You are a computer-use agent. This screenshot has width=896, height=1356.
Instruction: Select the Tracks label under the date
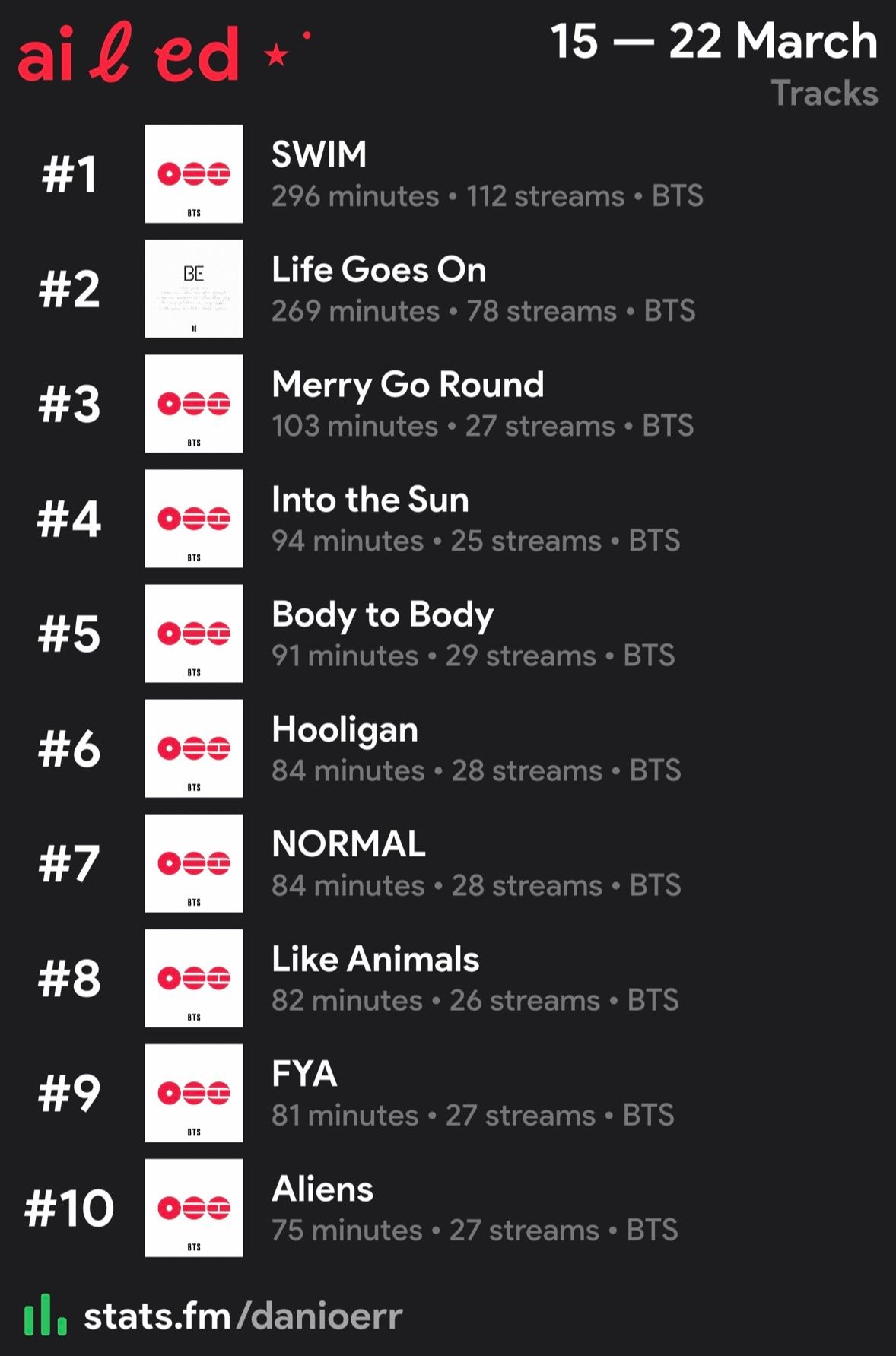point(825,94)
